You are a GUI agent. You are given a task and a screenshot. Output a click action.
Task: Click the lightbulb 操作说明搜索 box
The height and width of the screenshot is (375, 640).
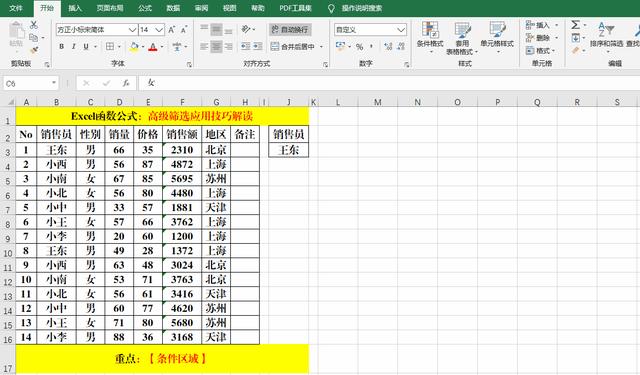tap(356, 8)
